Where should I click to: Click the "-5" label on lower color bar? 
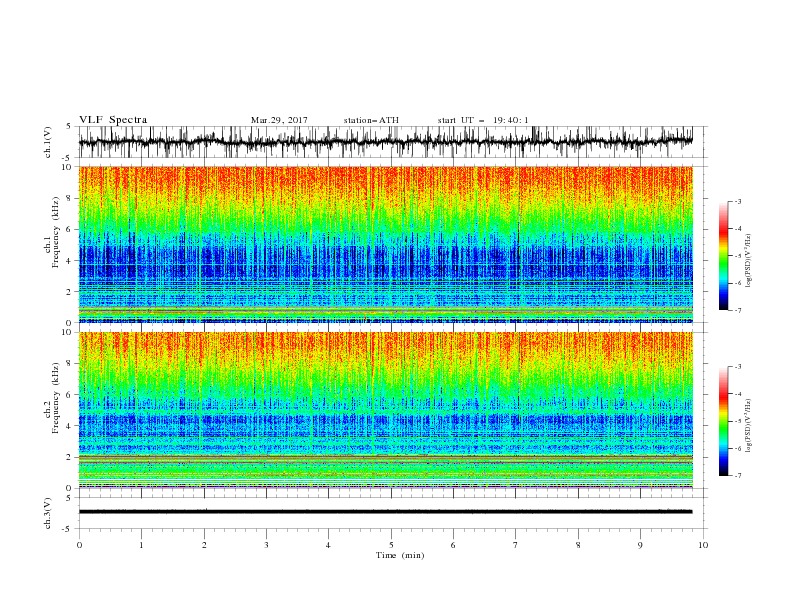pos(738,421)
